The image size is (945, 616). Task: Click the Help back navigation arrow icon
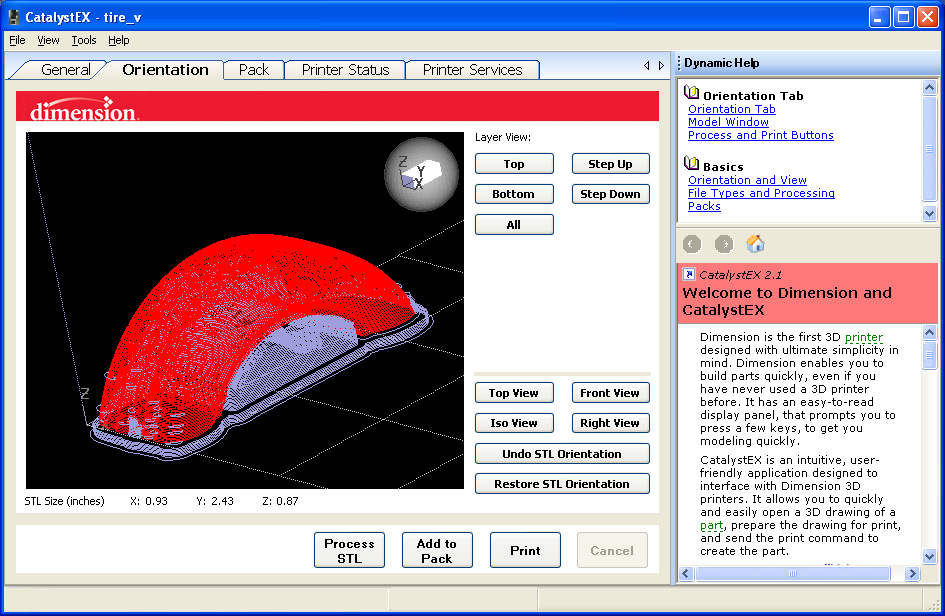tap(692, 244)
